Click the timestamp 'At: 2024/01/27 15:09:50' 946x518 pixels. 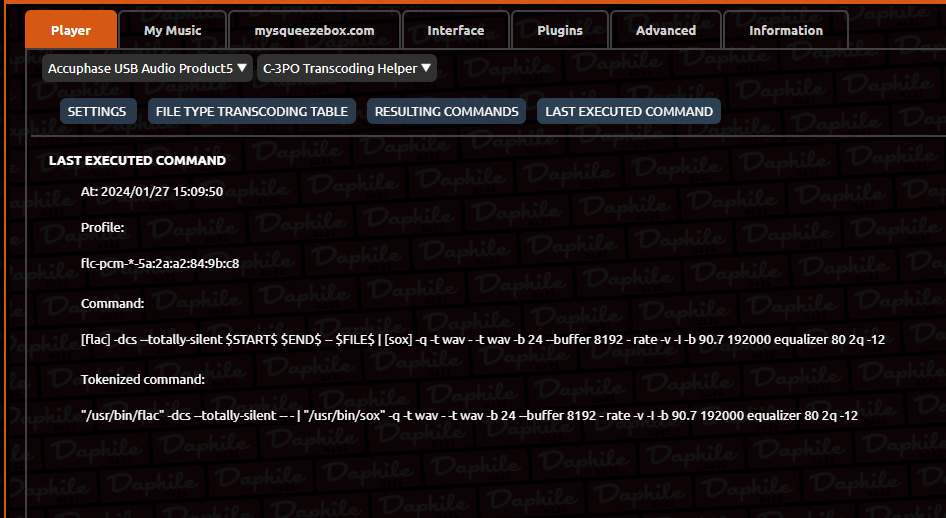tap(152, 192)
